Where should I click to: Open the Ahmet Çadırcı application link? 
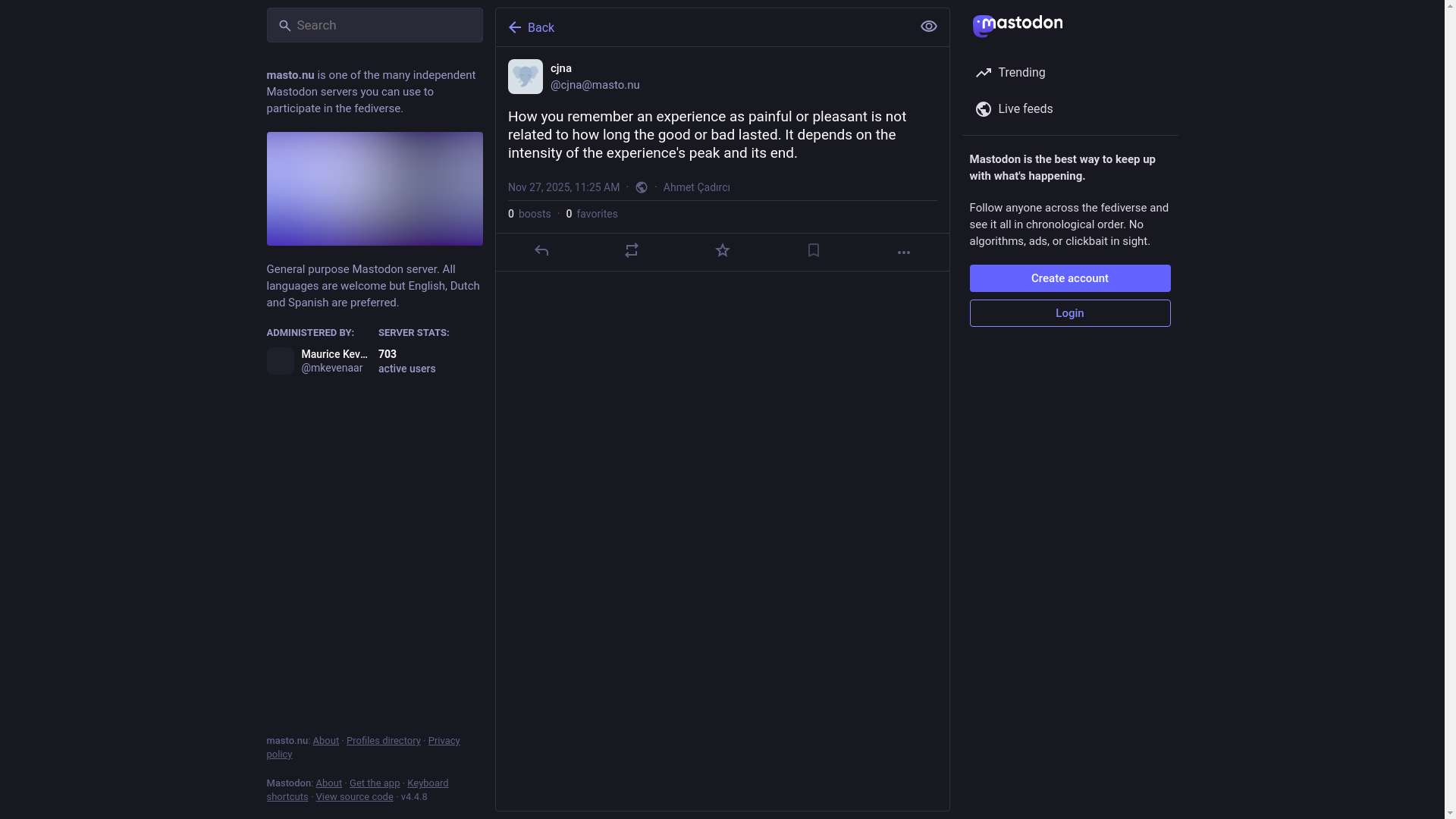coord(696,187)
